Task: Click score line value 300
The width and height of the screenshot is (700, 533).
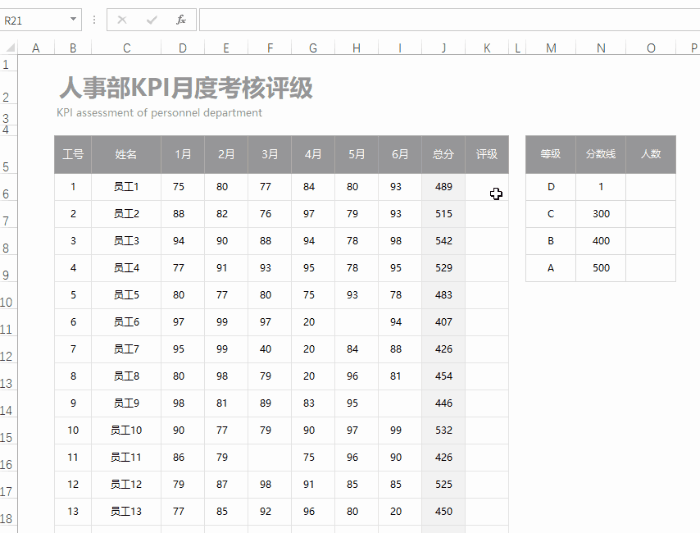Action: (x=601, y=214)
